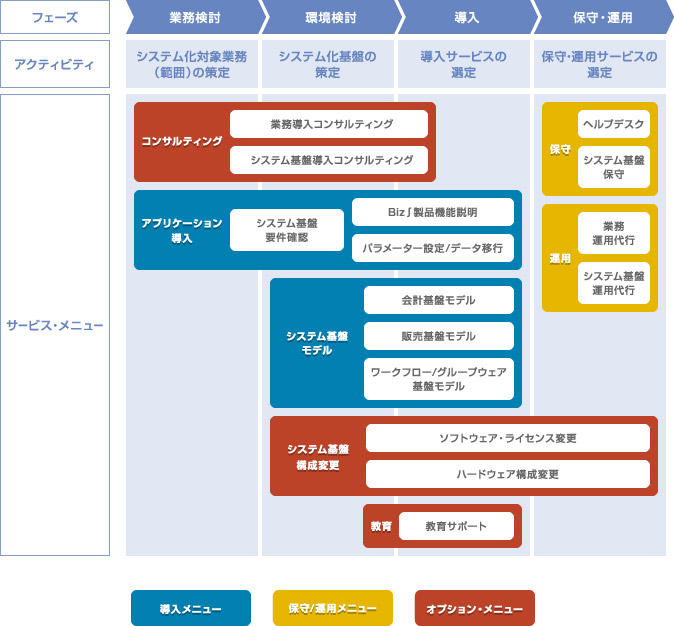
Task: Open Biz∫製品機能説明 item
Action: point(433,212)
